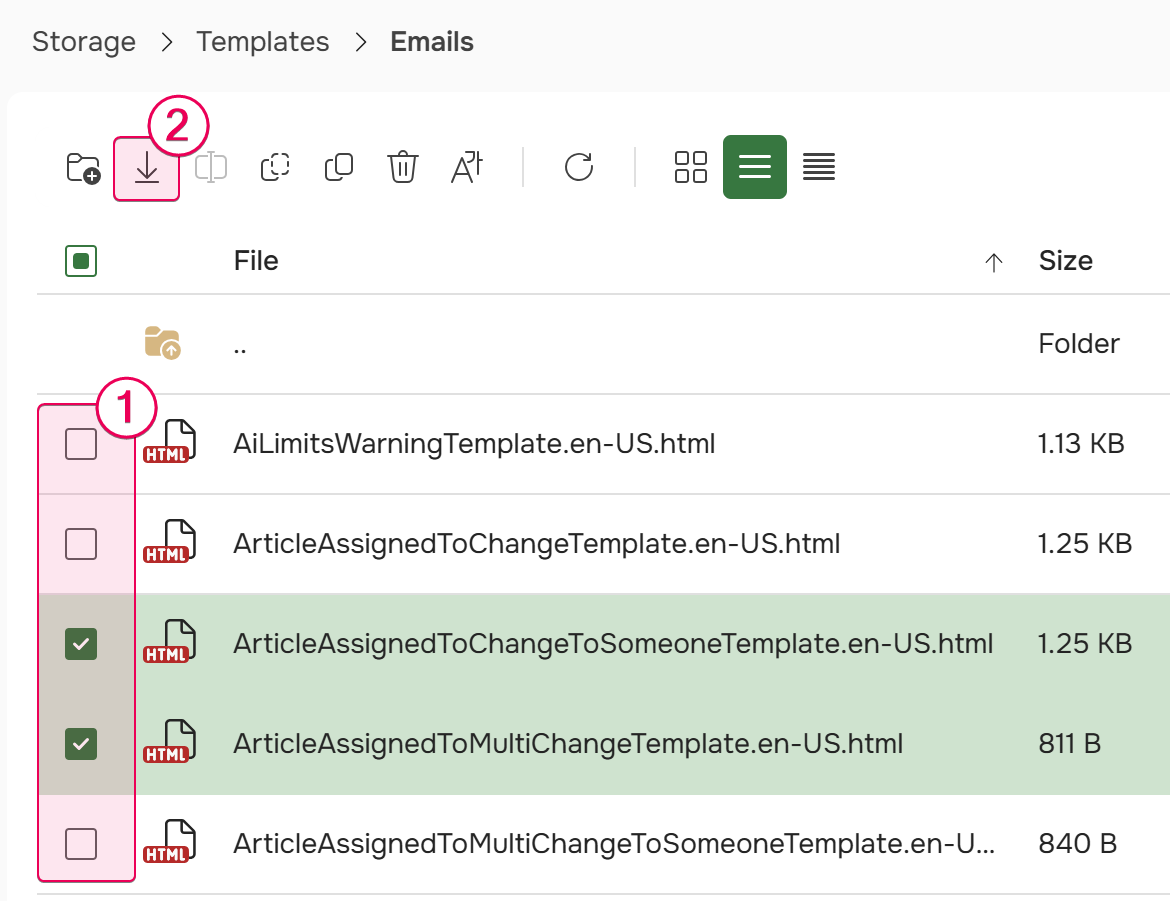This screenshot has height=901, width=1170.
Task: Click the HTML icon of ArticleAssignedToMultiChangeToSomeoneTemplate
Action: (169, 843)
